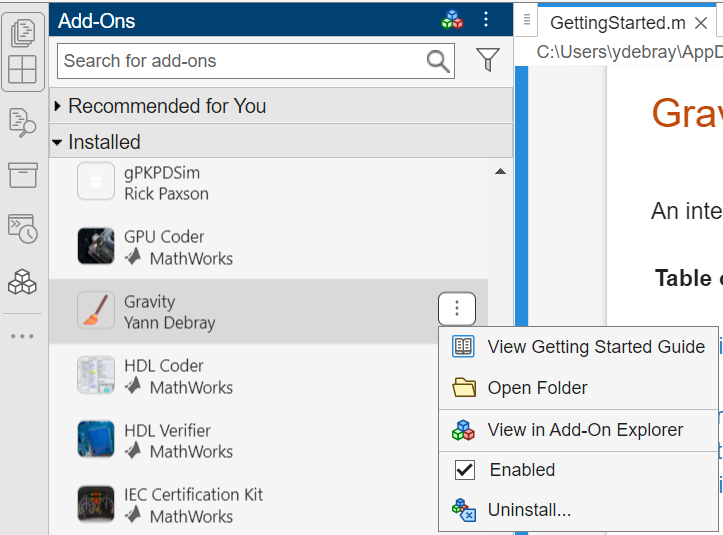
Task: Click the Search for add-ons field
Action: tap(240, 61)
